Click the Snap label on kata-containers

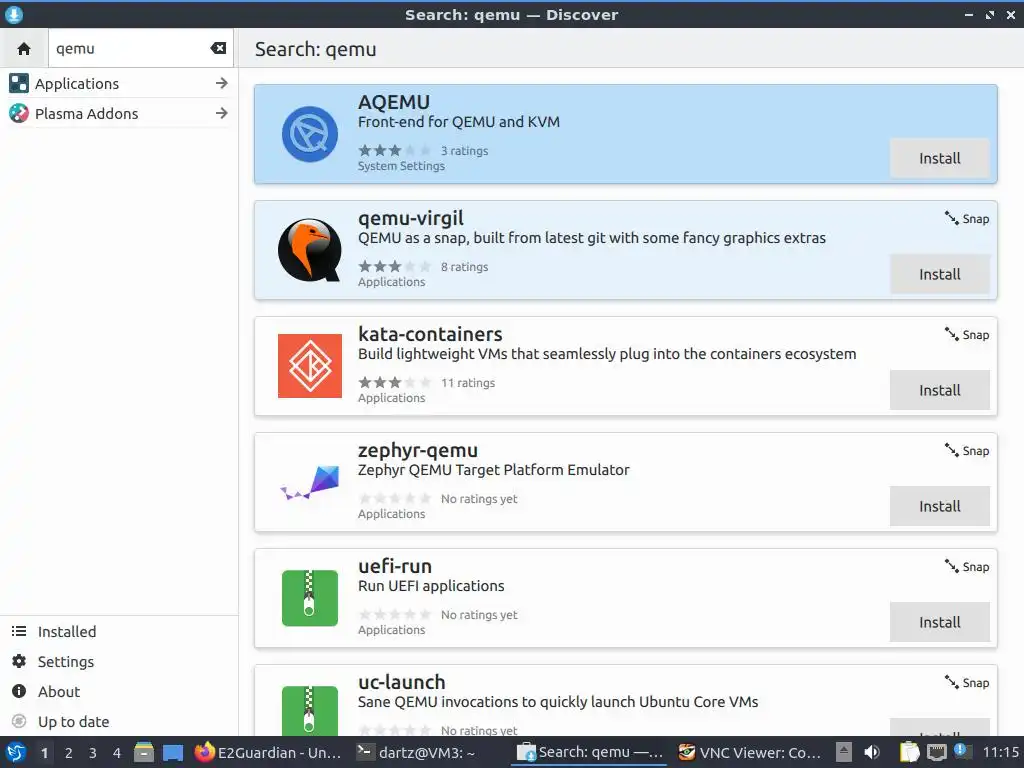pyautogui.click(x=967, y=335)
